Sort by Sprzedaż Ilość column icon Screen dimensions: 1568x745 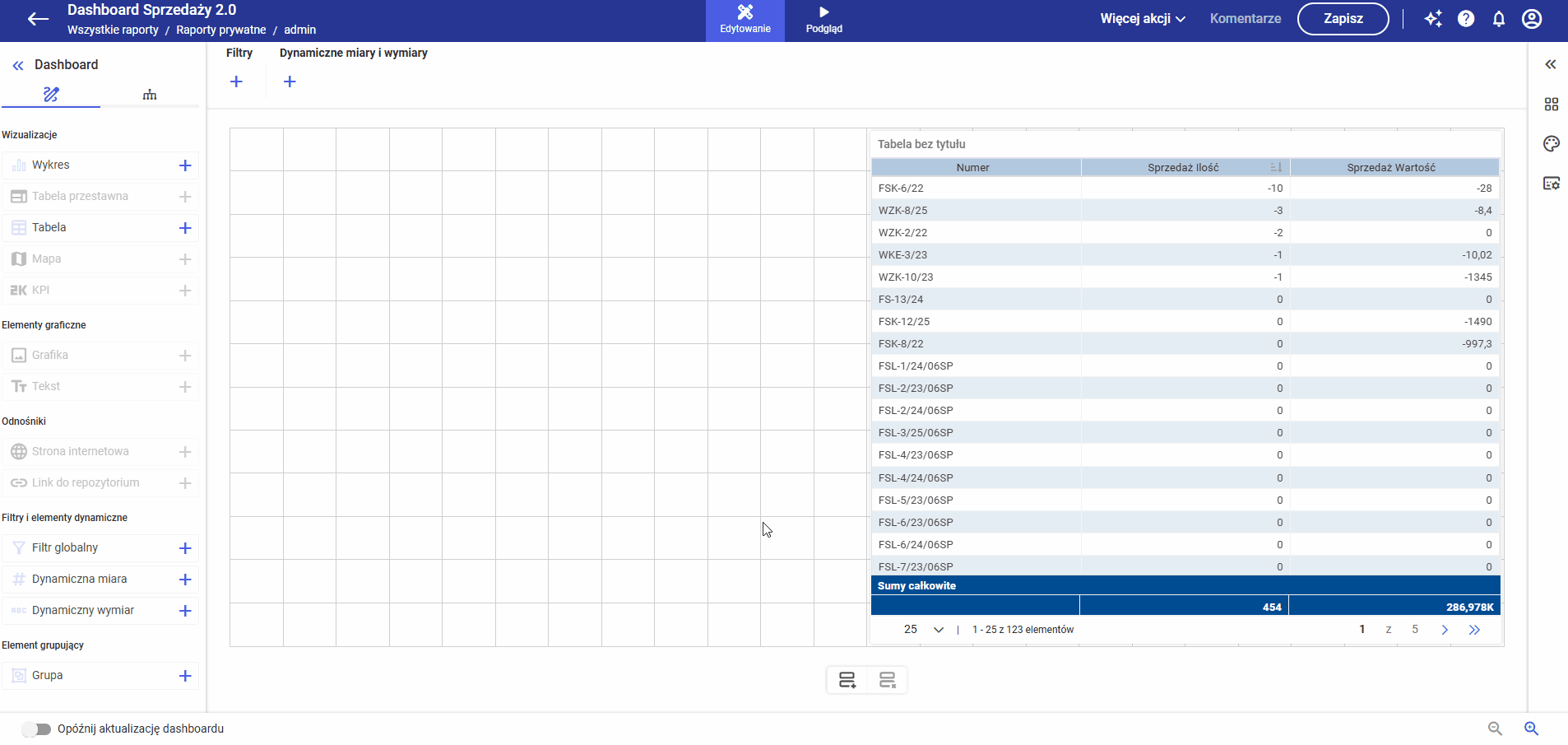coord(1276,167)
